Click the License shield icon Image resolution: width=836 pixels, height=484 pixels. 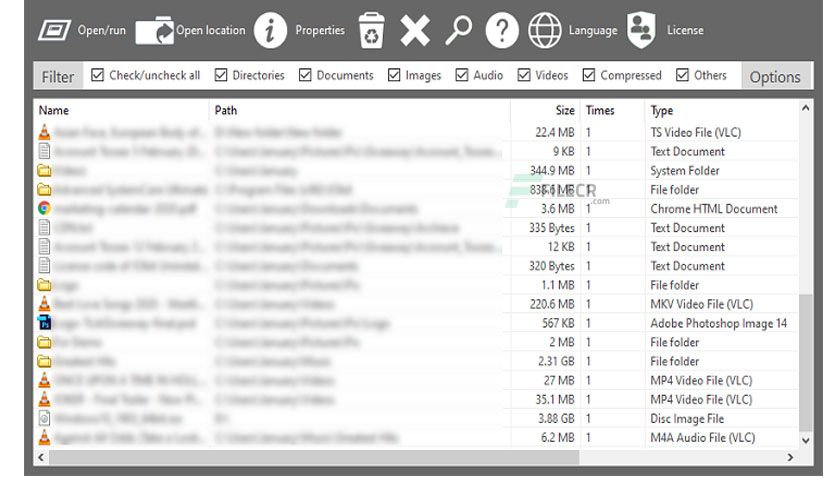(x=641, y=30)
